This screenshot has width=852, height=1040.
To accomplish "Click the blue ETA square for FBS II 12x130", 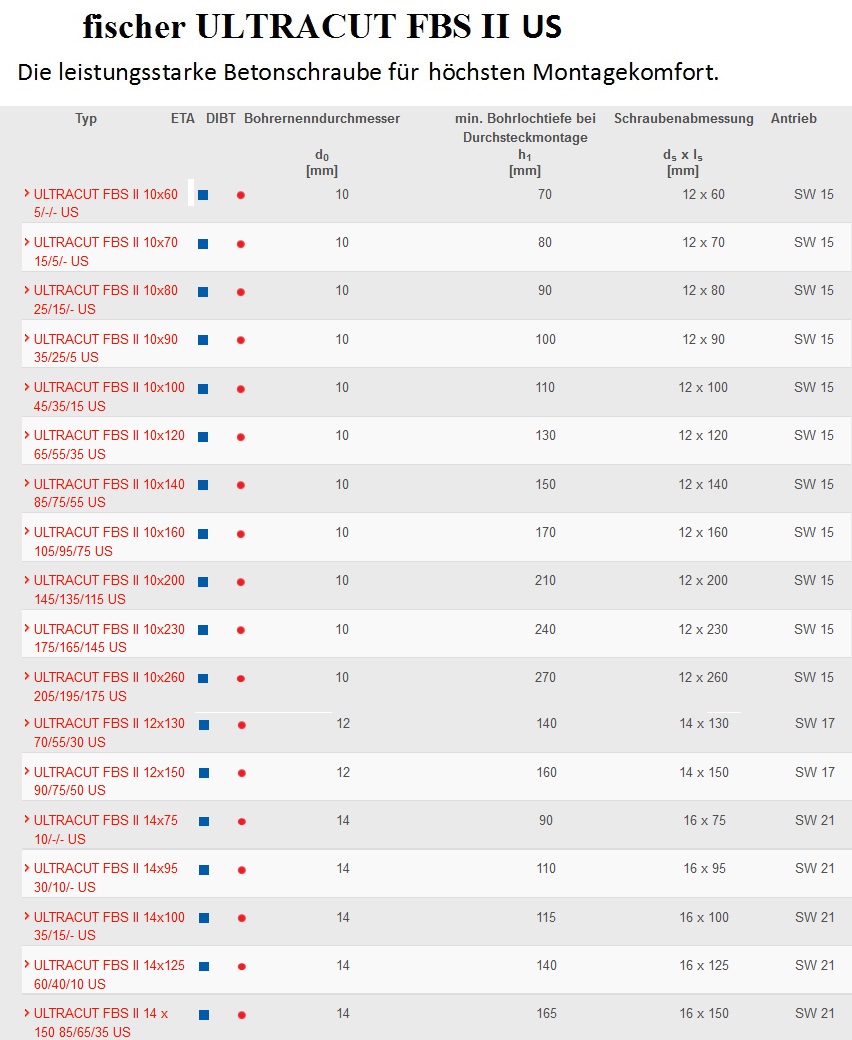I will tap(204, 725).
